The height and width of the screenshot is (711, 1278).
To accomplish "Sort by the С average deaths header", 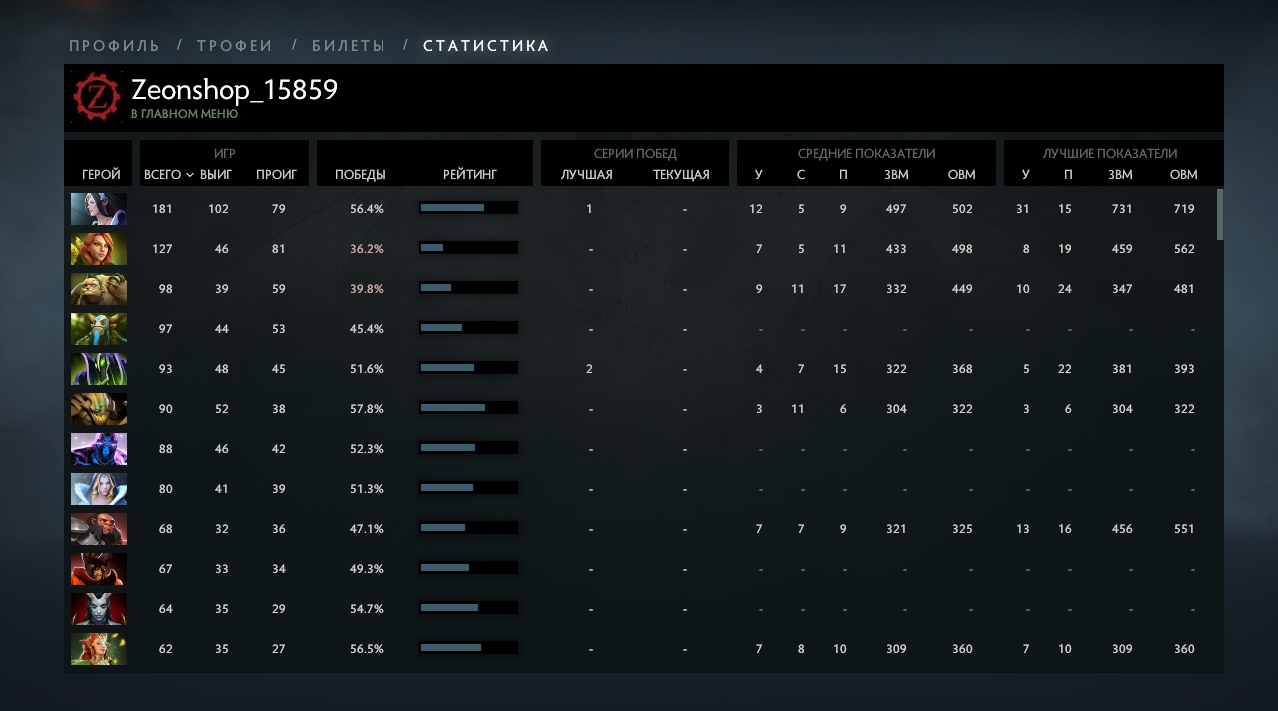I will pyautogui.click(x=801, y=175).
